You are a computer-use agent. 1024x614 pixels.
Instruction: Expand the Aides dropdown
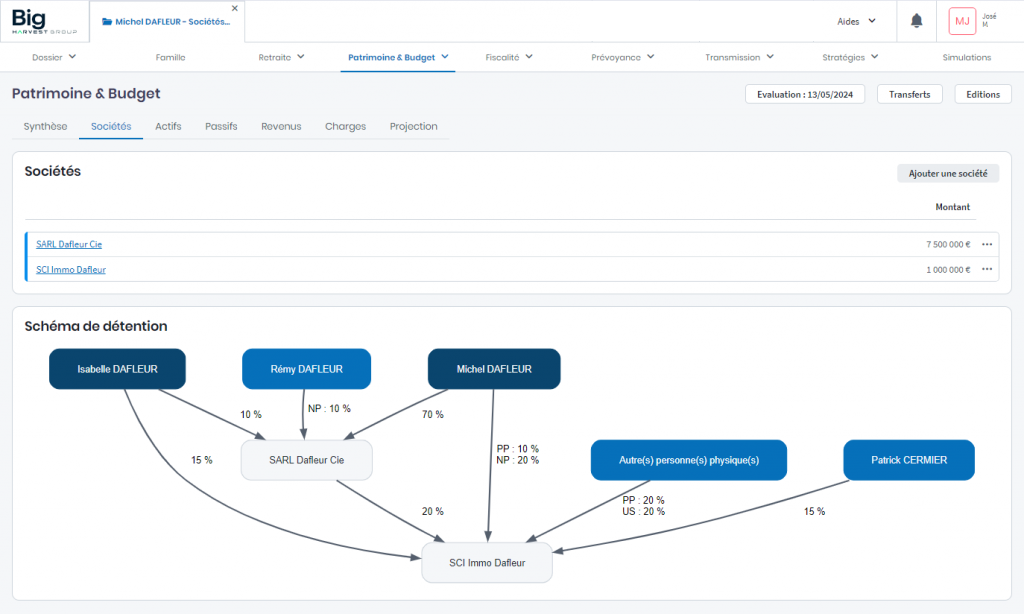click(856, 21)
